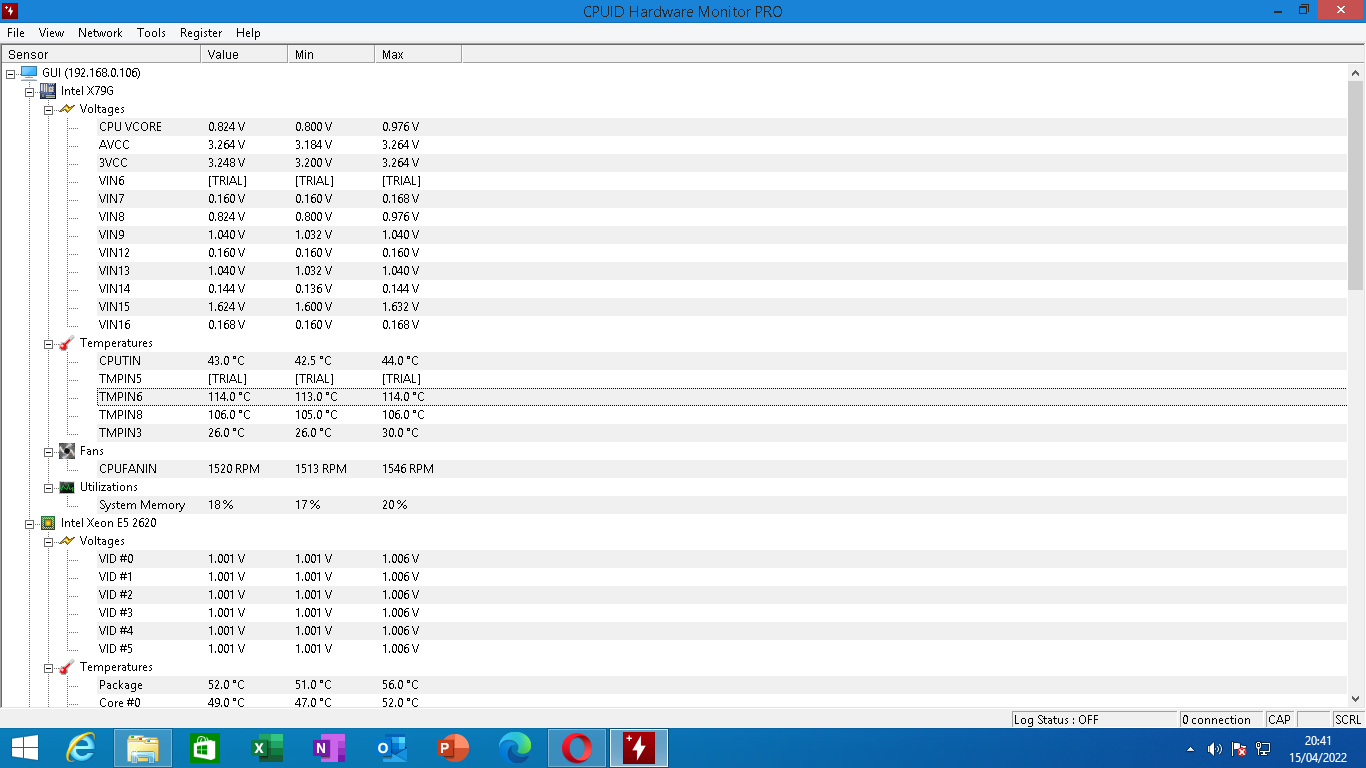
Task: Click the CPU chip icon for Xeon E5 2620
Action: [x=47, y=523]
